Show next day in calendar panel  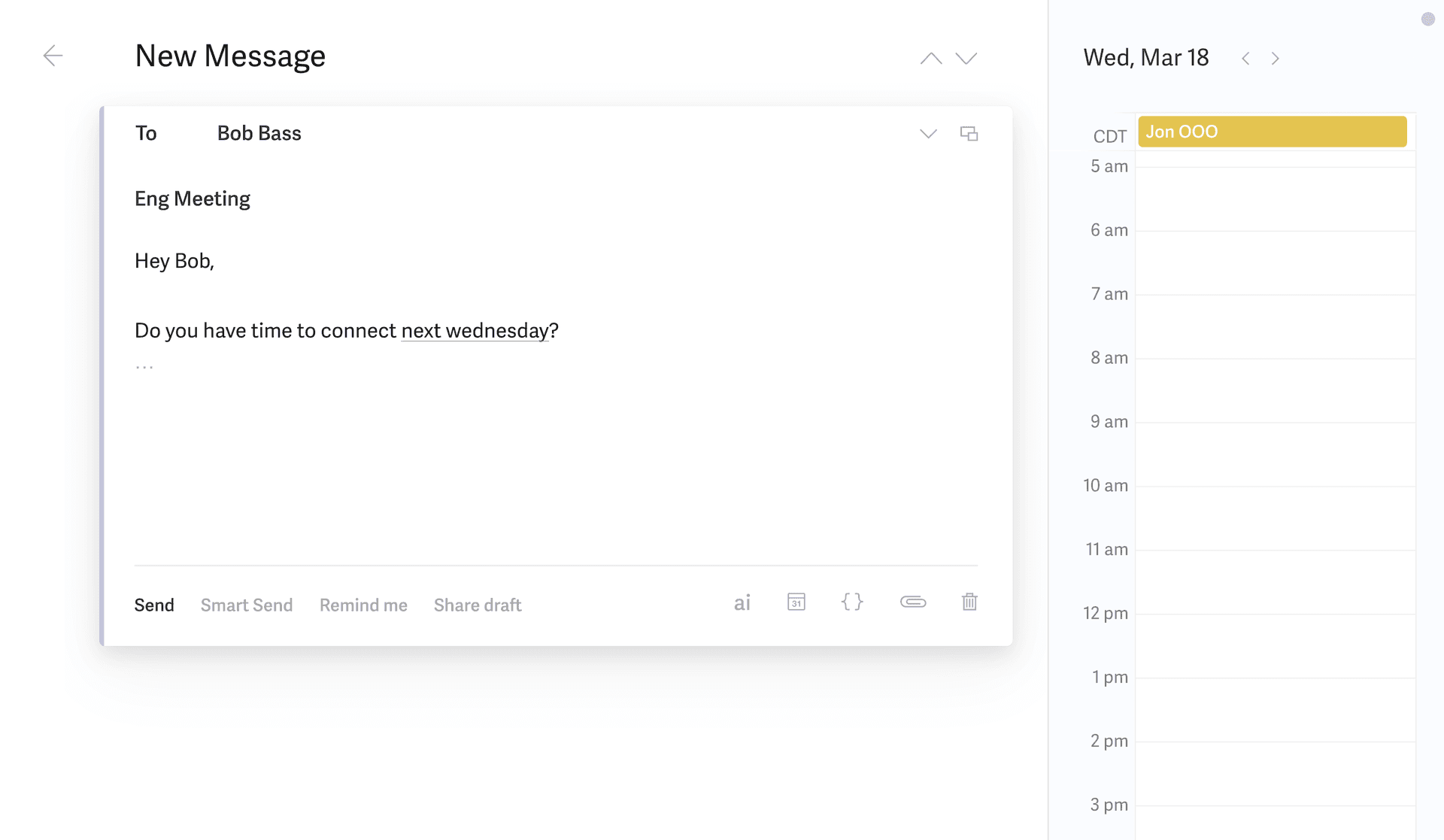point(1276,59)
